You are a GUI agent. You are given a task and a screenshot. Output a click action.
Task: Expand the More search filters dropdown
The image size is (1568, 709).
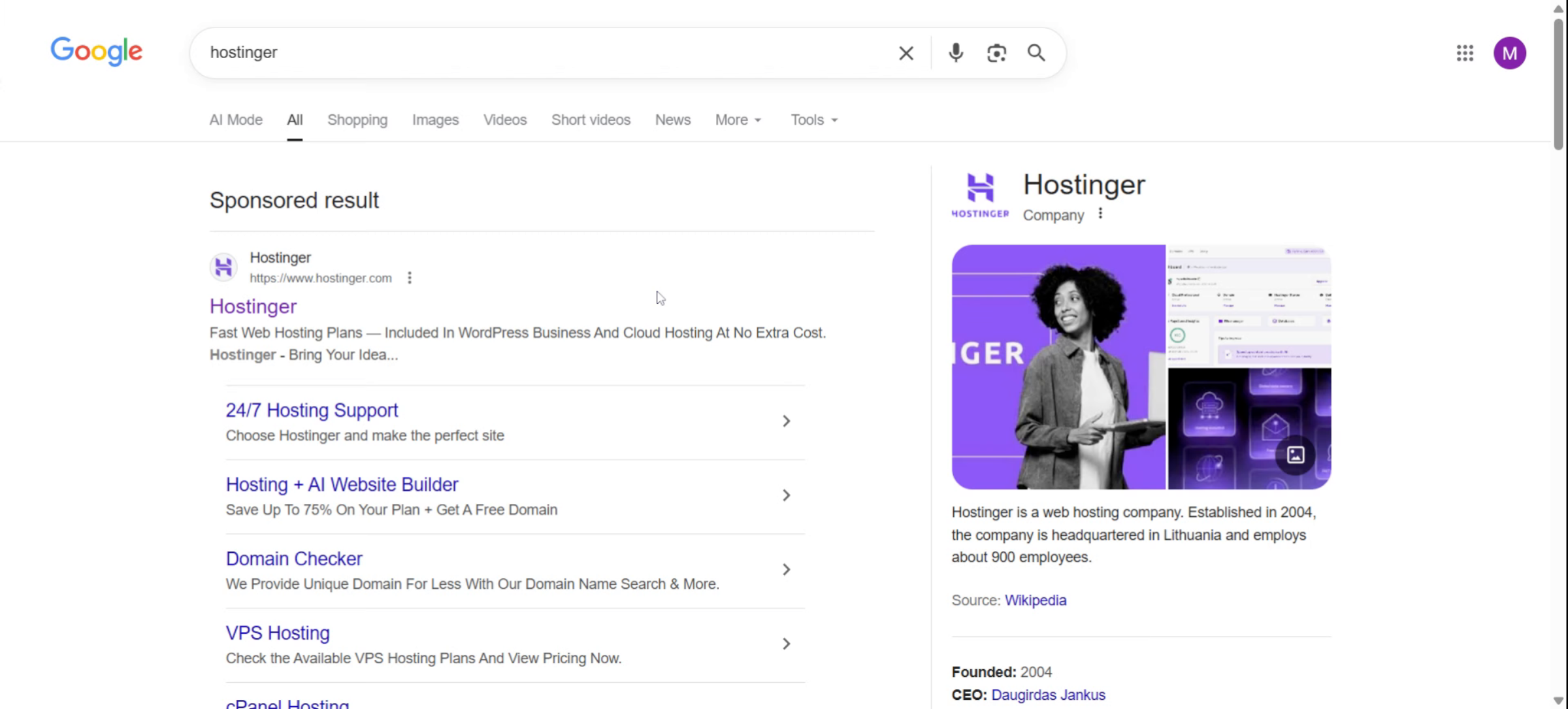738,120
